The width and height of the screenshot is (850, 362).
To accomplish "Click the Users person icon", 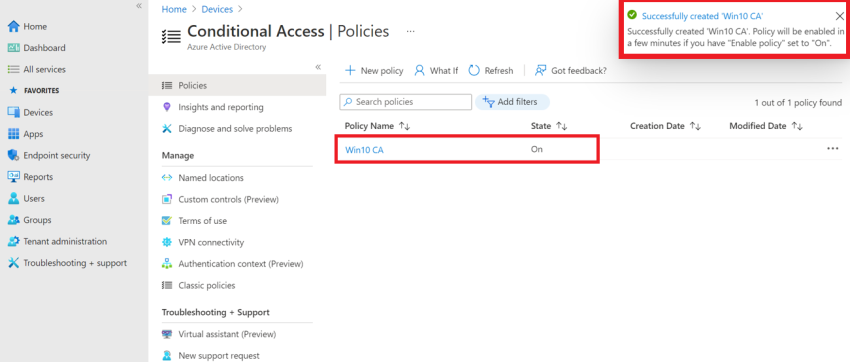I will point(14,198).
